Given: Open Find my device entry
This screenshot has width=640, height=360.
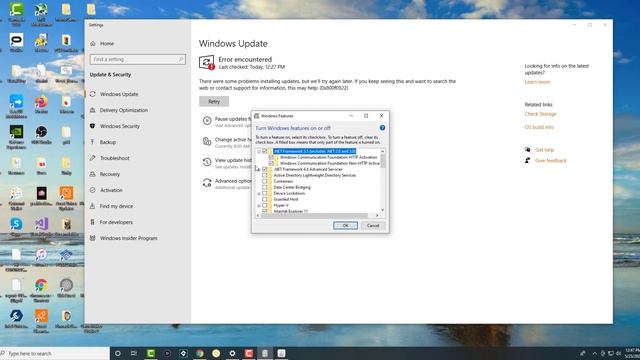Looking at the screenshot, I should pyautogui.click(x=116, y=206).
